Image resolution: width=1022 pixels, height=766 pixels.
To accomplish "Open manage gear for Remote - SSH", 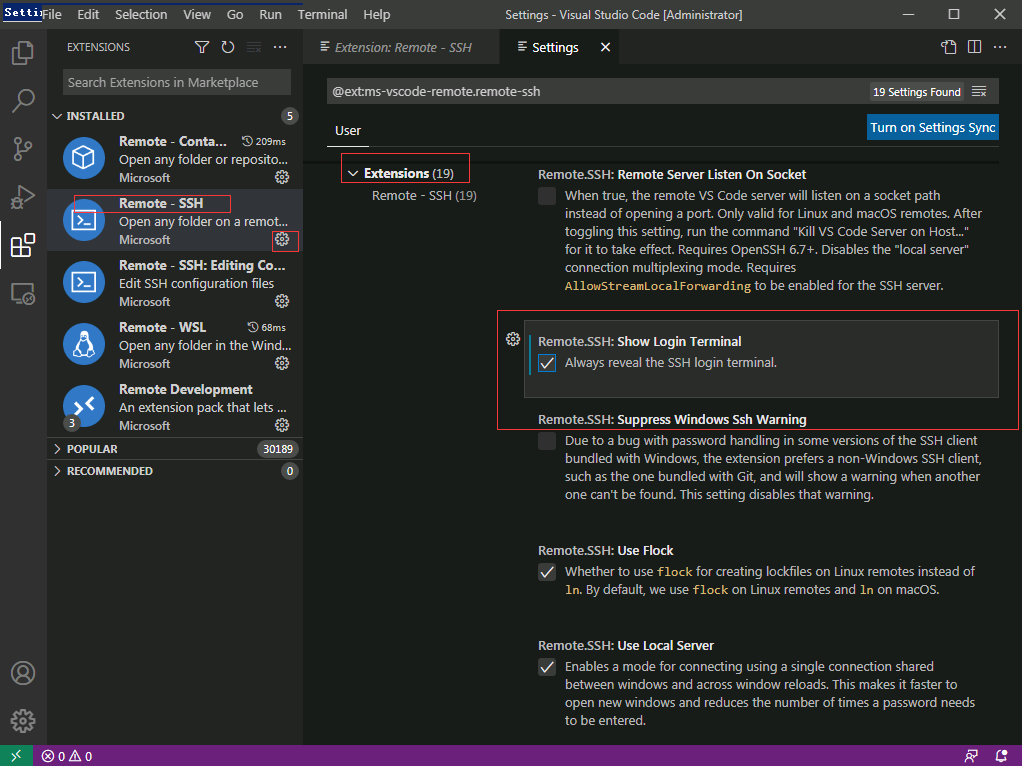I will (x=282, y=239).
